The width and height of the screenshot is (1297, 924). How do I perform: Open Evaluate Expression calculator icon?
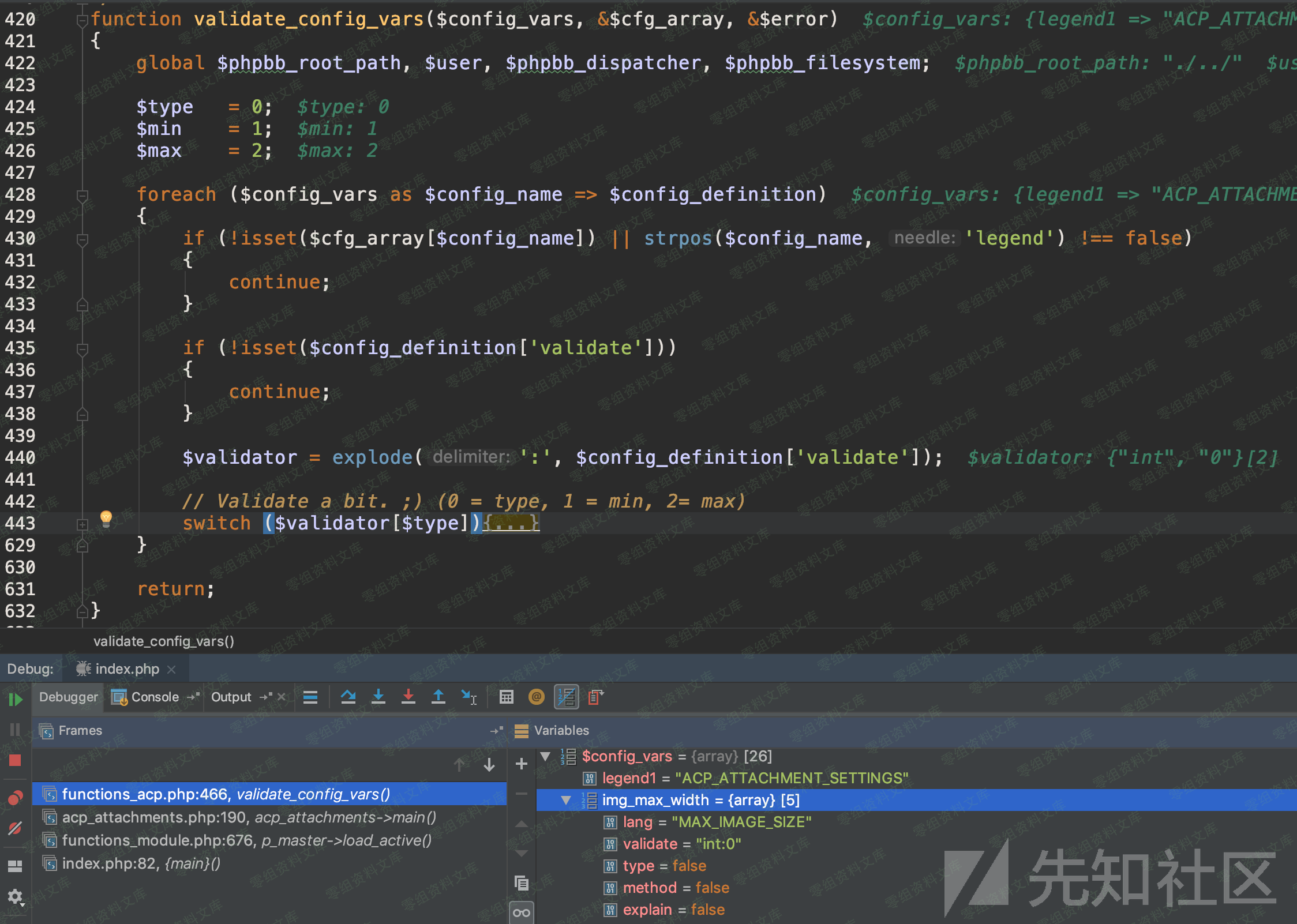coord(507,697)
